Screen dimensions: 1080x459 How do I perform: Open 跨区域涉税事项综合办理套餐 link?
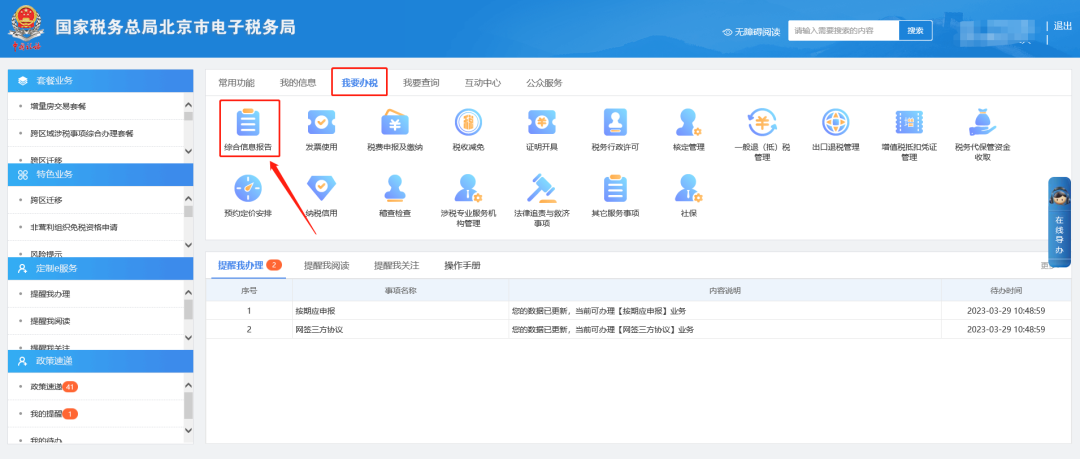click(x=82, y=133)
